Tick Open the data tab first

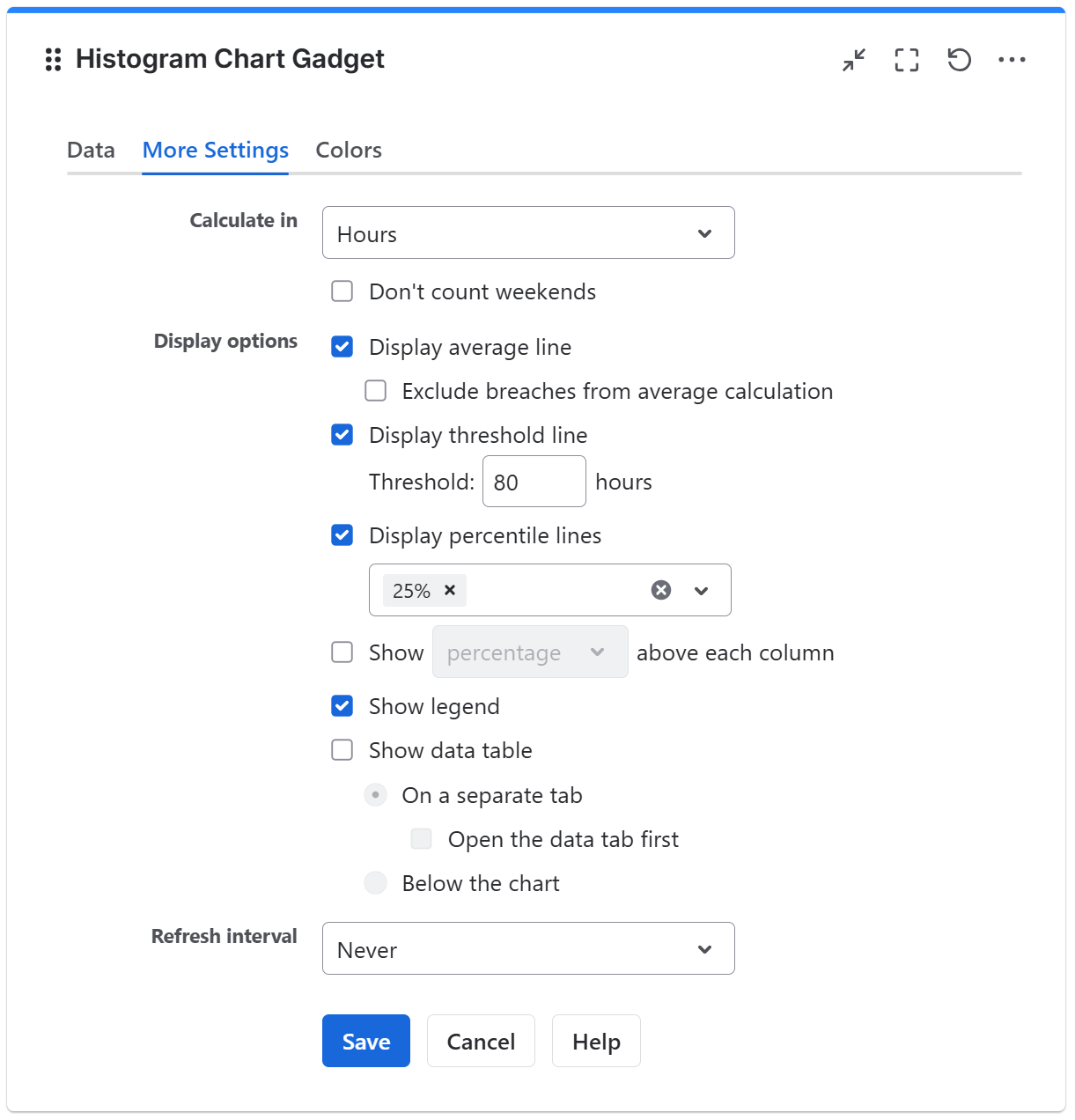(x=422, y=839)
